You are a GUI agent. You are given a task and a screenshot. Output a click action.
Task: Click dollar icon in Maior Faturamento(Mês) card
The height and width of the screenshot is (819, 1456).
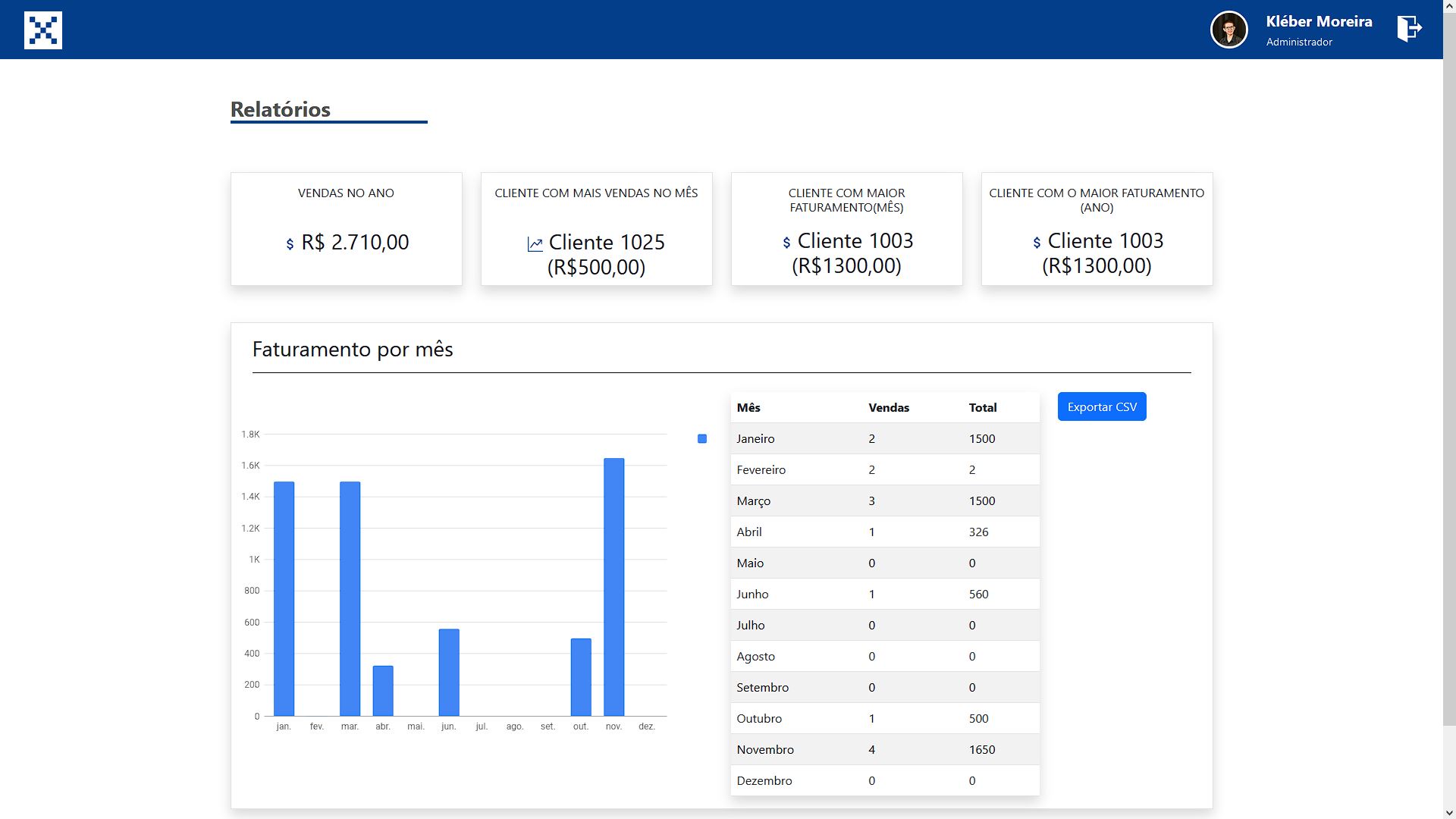786,243
